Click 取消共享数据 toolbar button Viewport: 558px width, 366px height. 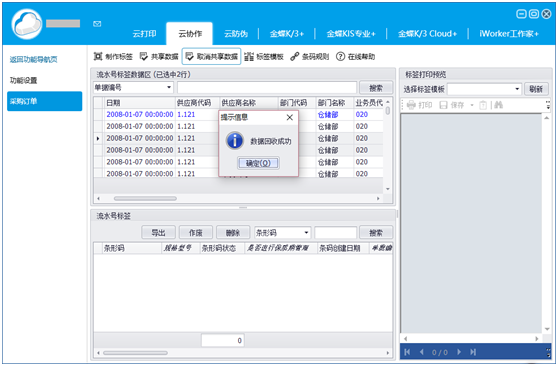[212, 56]
